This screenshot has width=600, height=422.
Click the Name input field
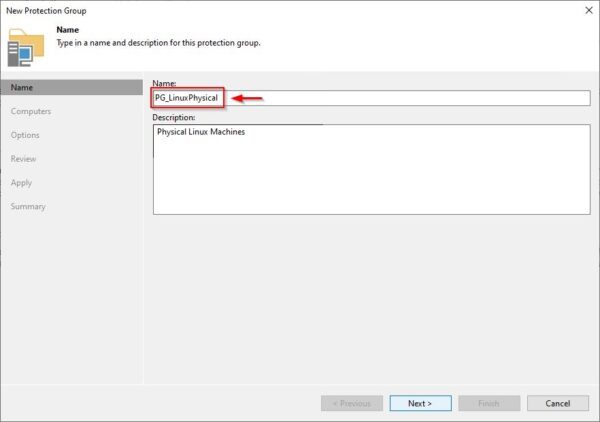[371, 98]
